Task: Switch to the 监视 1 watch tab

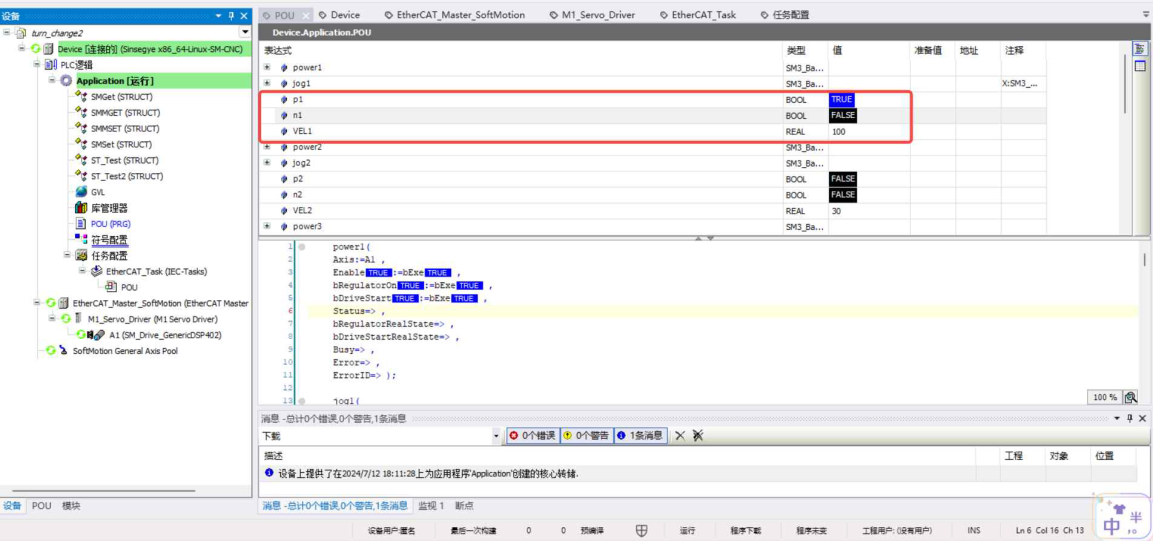Action: 430,506
